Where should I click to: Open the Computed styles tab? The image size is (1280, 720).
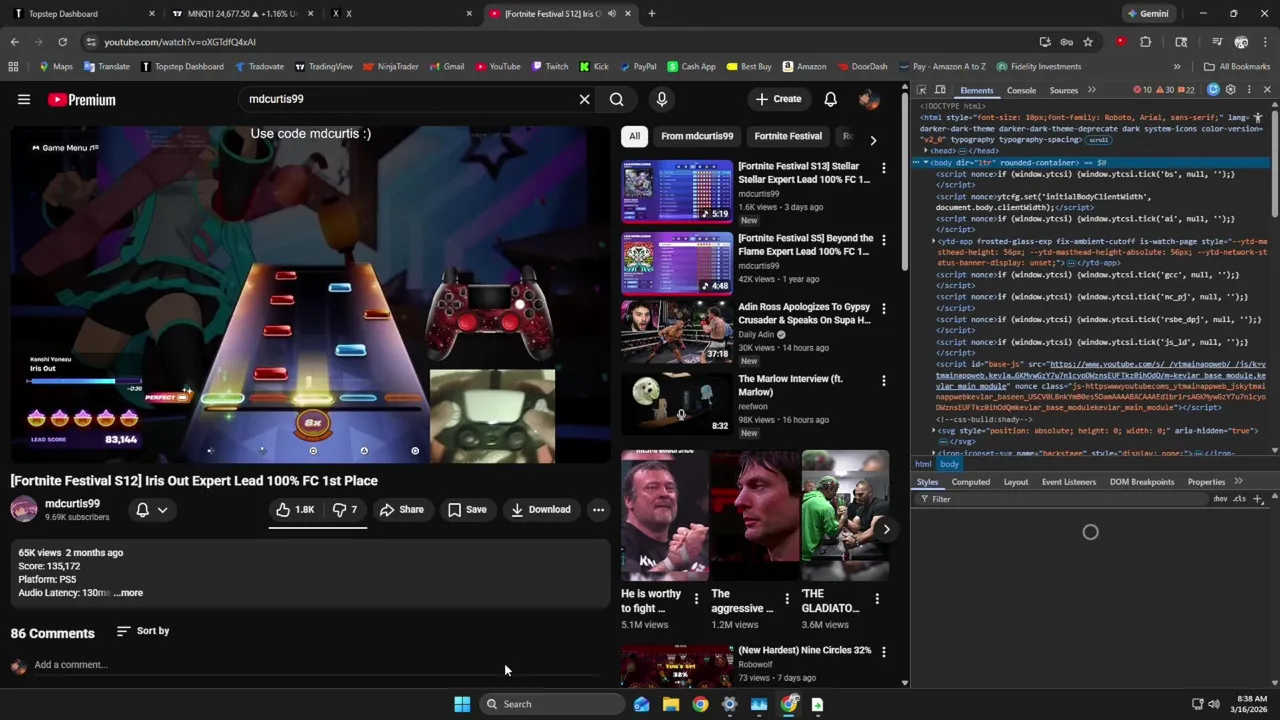[x=970, y=482]
